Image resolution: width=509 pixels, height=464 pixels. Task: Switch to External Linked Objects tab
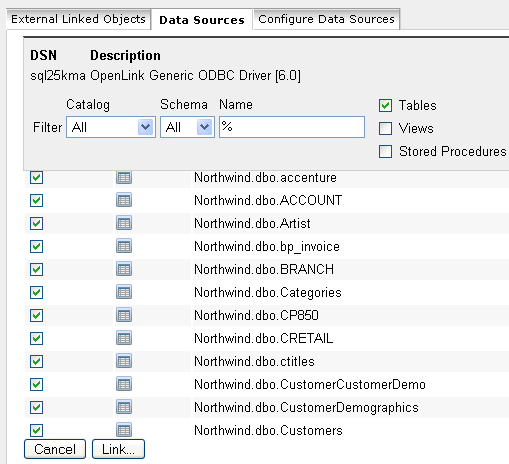(78, 19)
